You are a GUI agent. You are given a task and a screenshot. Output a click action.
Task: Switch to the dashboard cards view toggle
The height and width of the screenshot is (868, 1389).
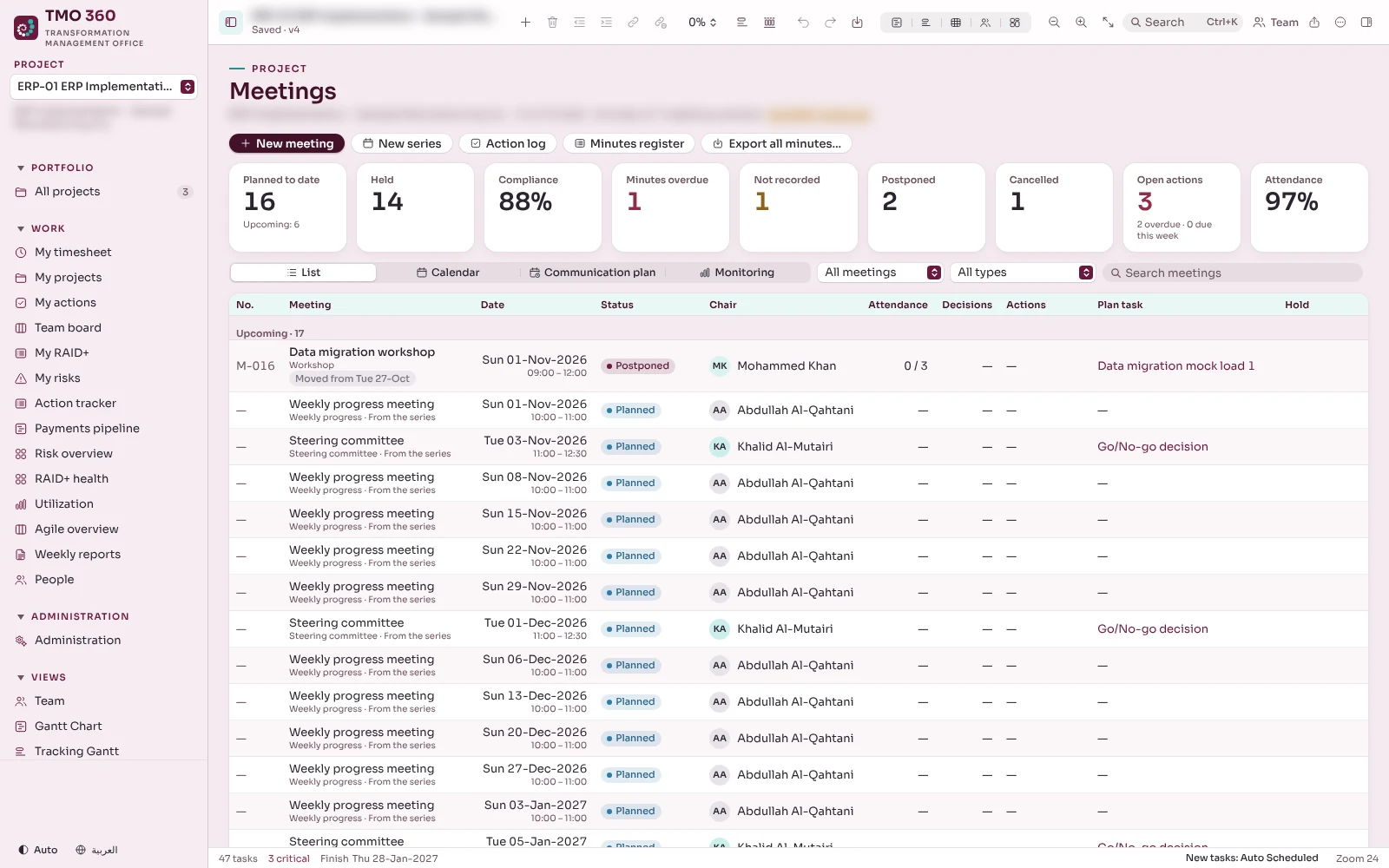[x=1015, y=23]
